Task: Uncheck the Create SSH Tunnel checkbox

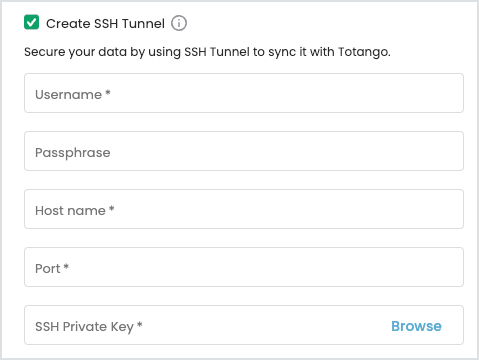Action: 31,22
